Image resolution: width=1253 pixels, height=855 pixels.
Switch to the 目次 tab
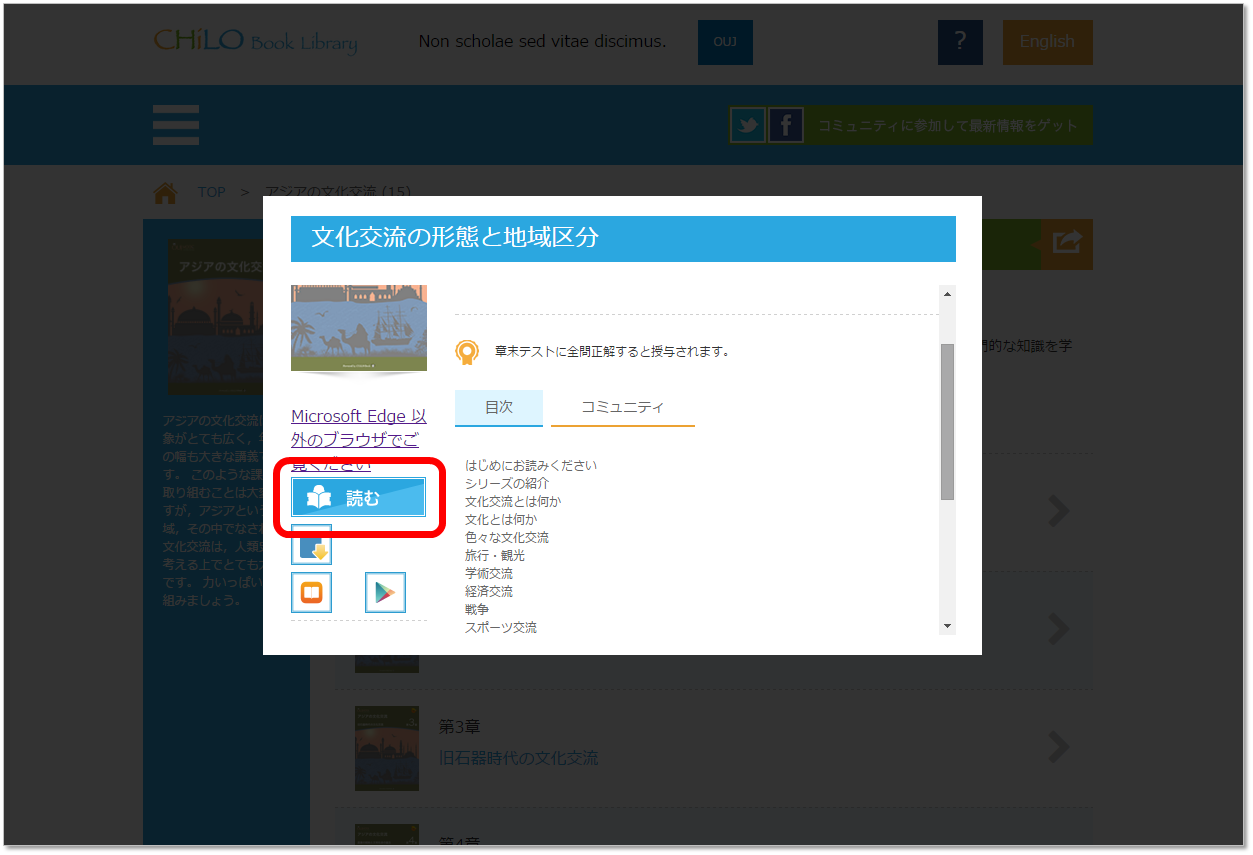pos(498,407)
